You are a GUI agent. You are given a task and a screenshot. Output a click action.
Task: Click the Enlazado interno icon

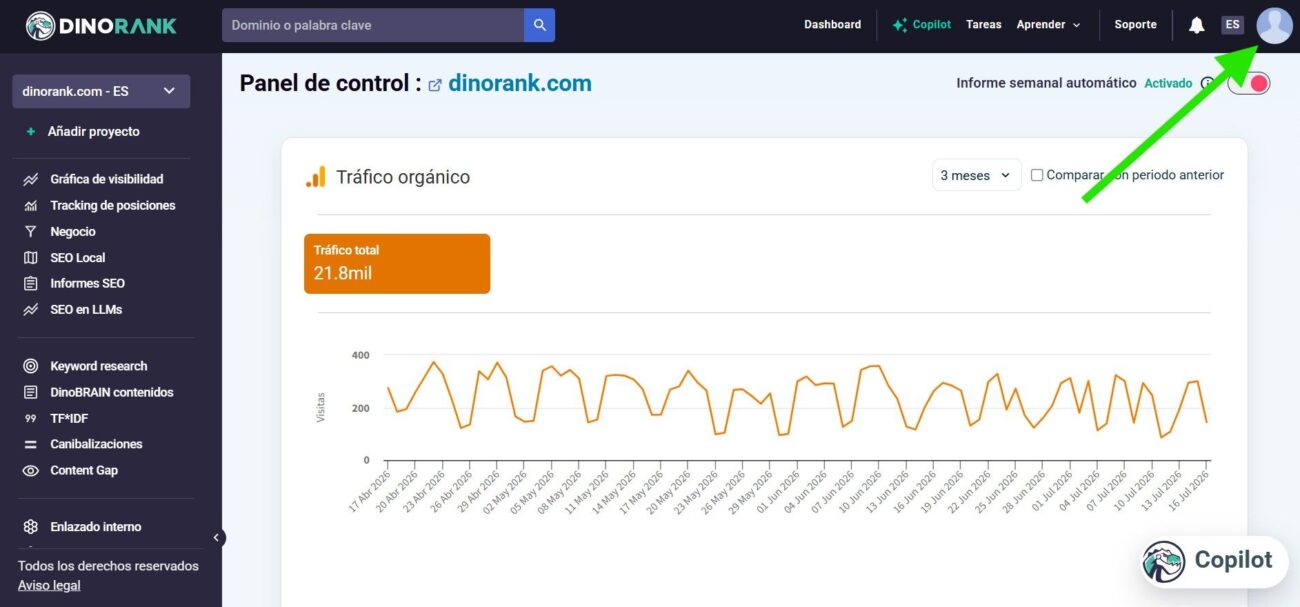click(x=30, y=526)
